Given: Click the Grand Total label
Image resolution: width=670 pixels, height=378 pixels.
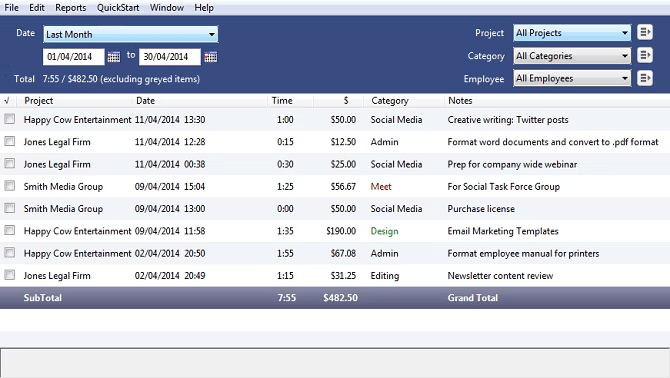Looking at the screenshot, I should point(473,298).
